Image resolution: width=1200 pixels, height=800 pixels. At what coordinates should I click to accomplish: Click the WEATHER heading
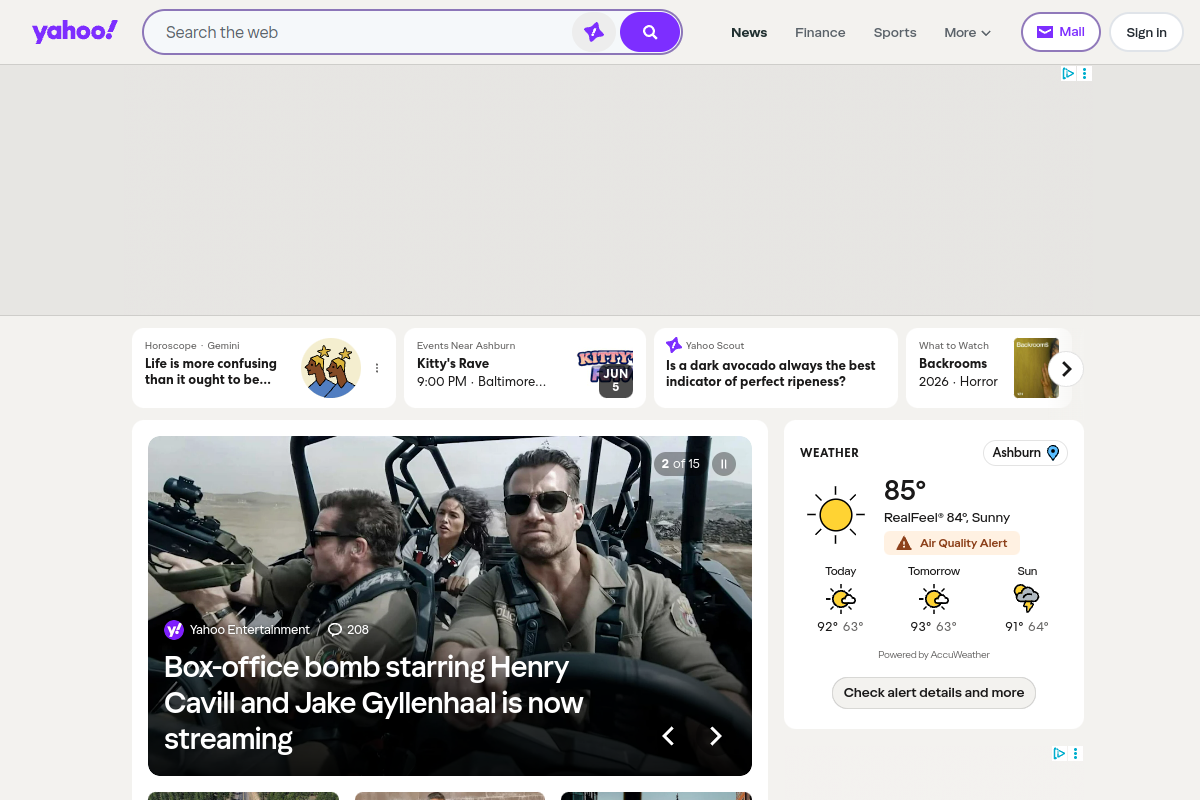coord(829,453)
